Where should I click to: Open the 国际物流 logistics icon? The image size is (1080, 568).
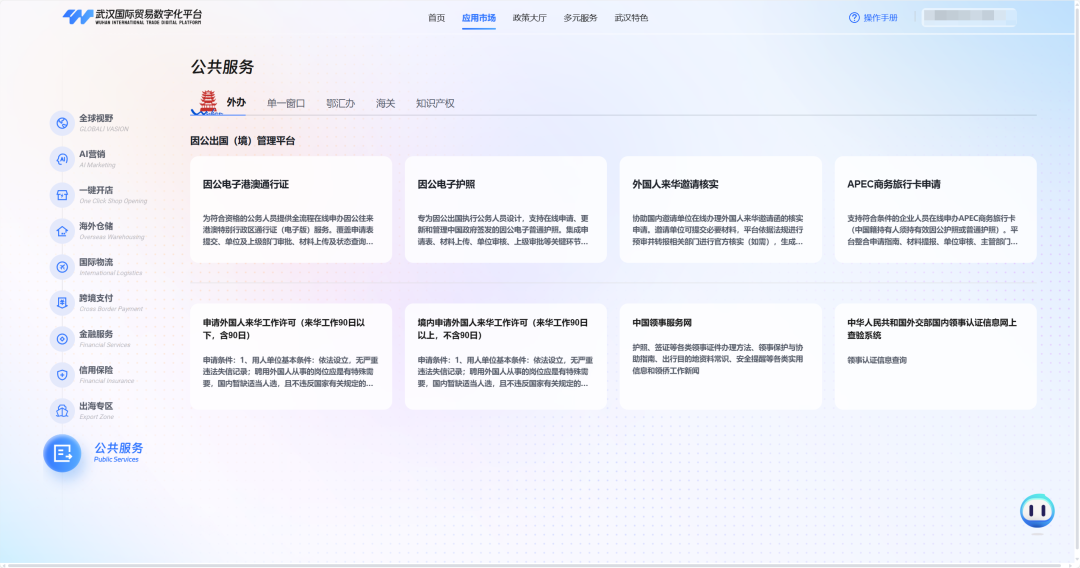(x=62, y=267)
